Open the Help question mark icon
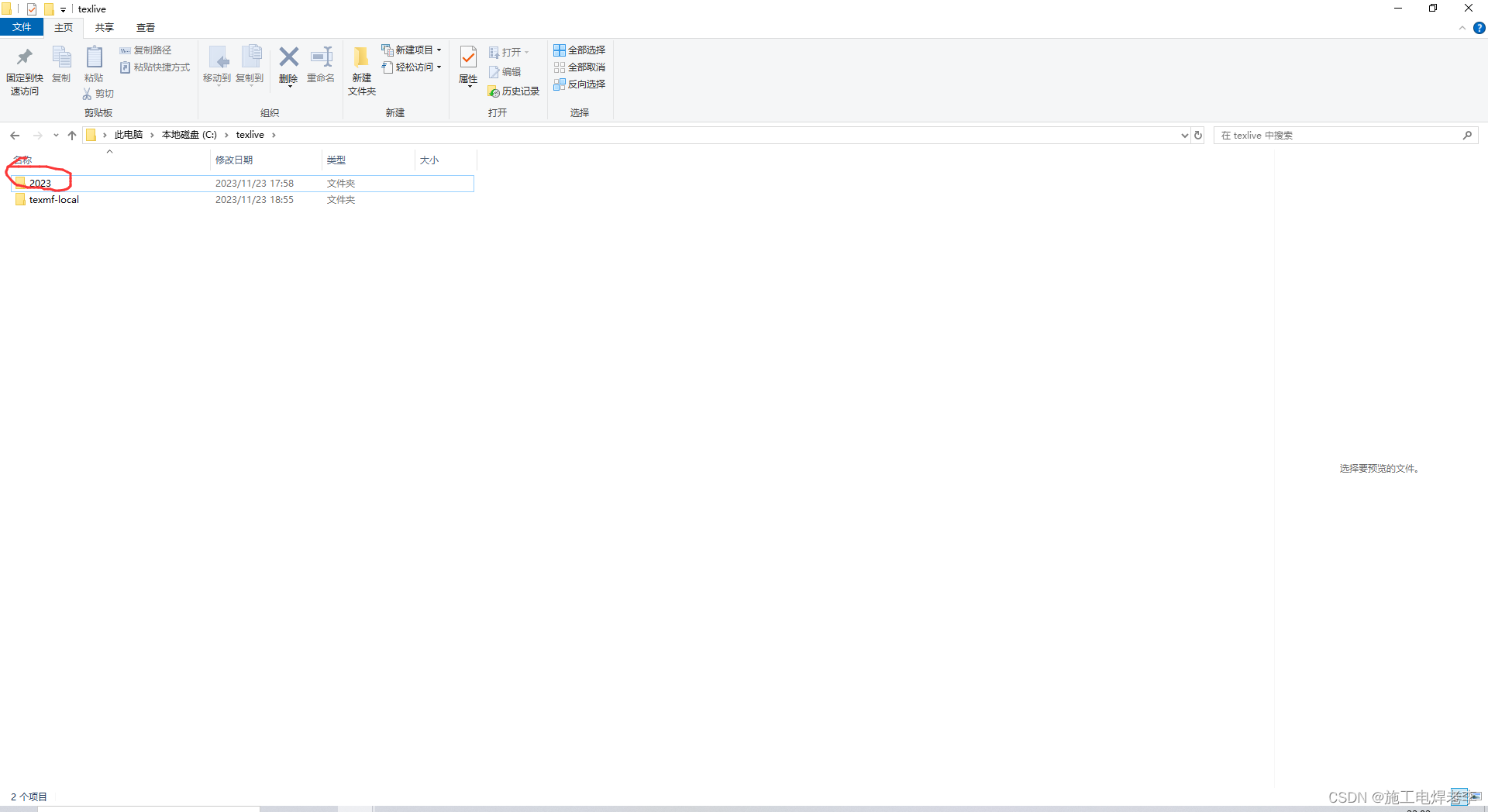Screen dimensions: 1488x812 1479,28
